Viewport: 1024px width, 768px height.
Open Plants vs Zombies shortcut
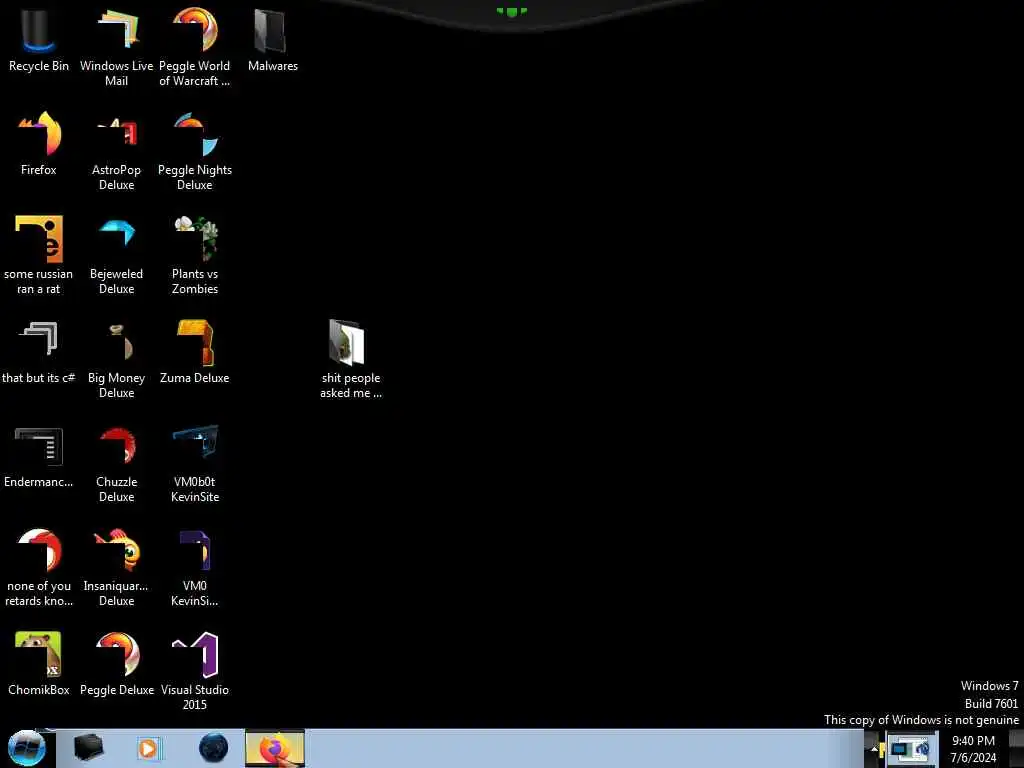(195, 256)
